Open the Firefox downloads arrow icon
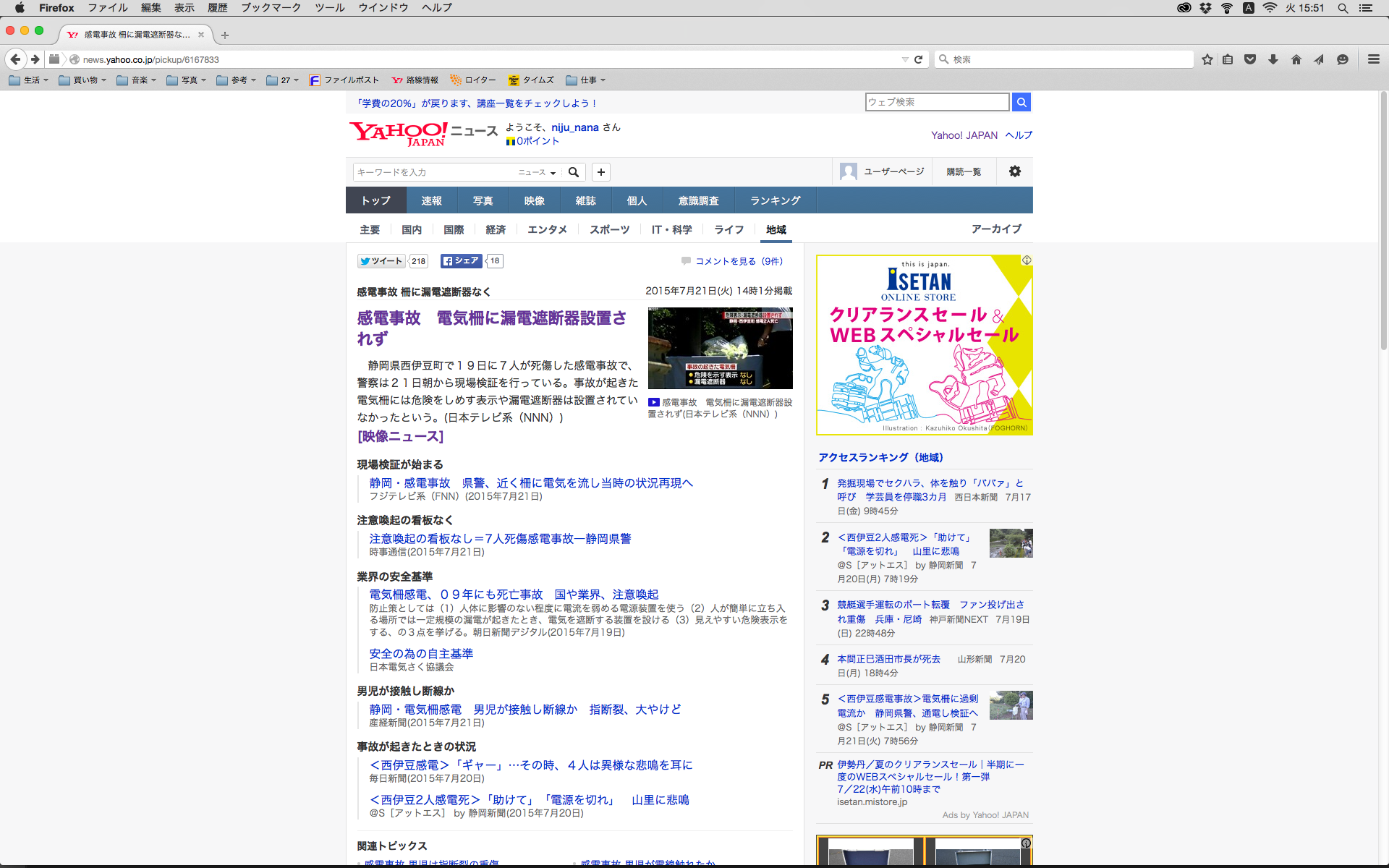Viewport: 1389px width, 868px height. pos(1273,59)
